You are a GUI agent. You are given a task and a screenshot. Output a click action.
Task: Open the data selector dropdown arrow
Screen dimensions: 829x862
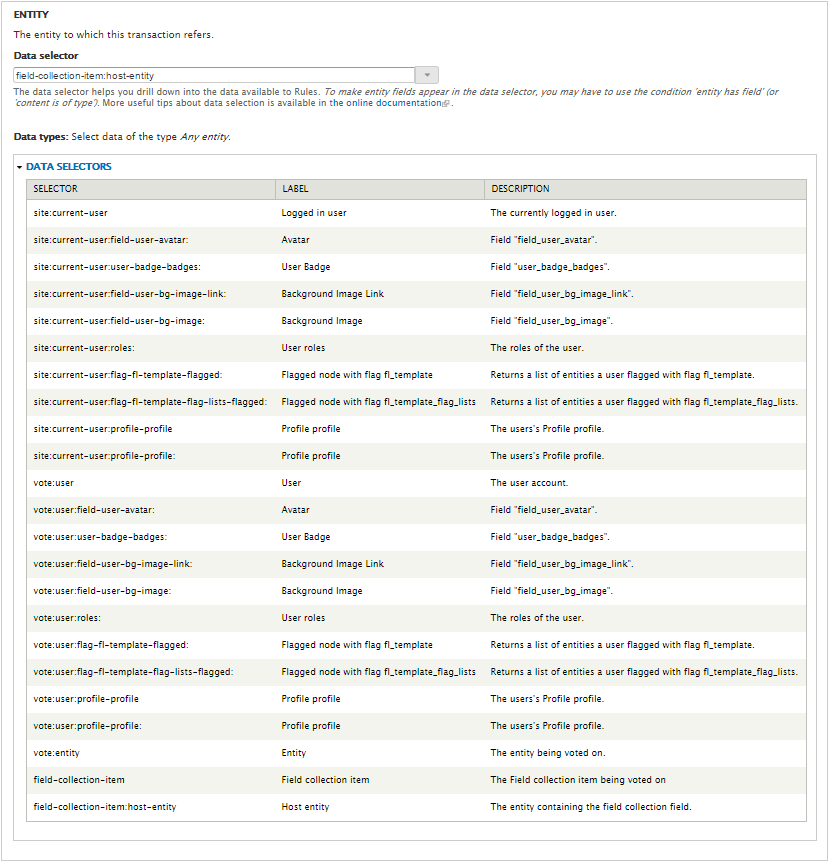coord(427,75)
